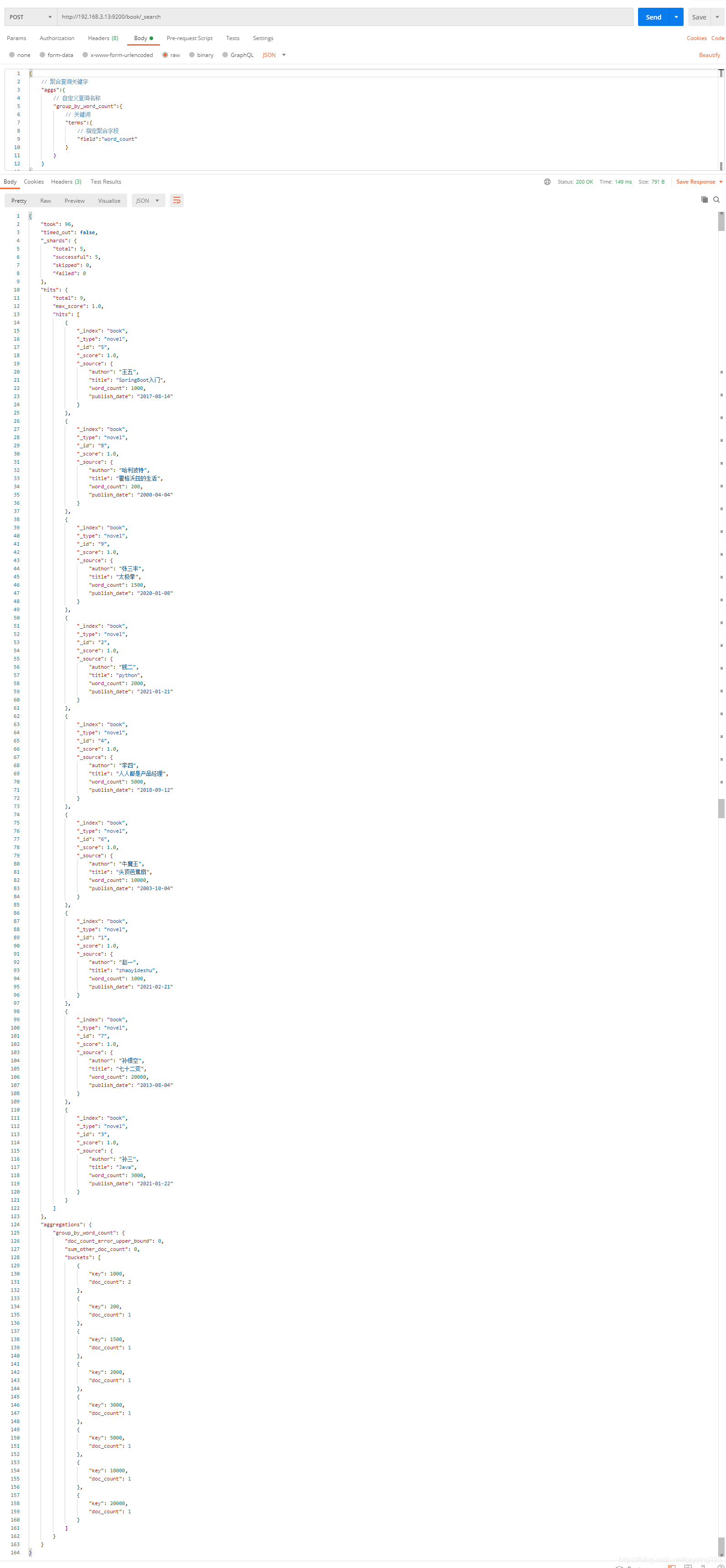Open the response Cookies tab

34,181
